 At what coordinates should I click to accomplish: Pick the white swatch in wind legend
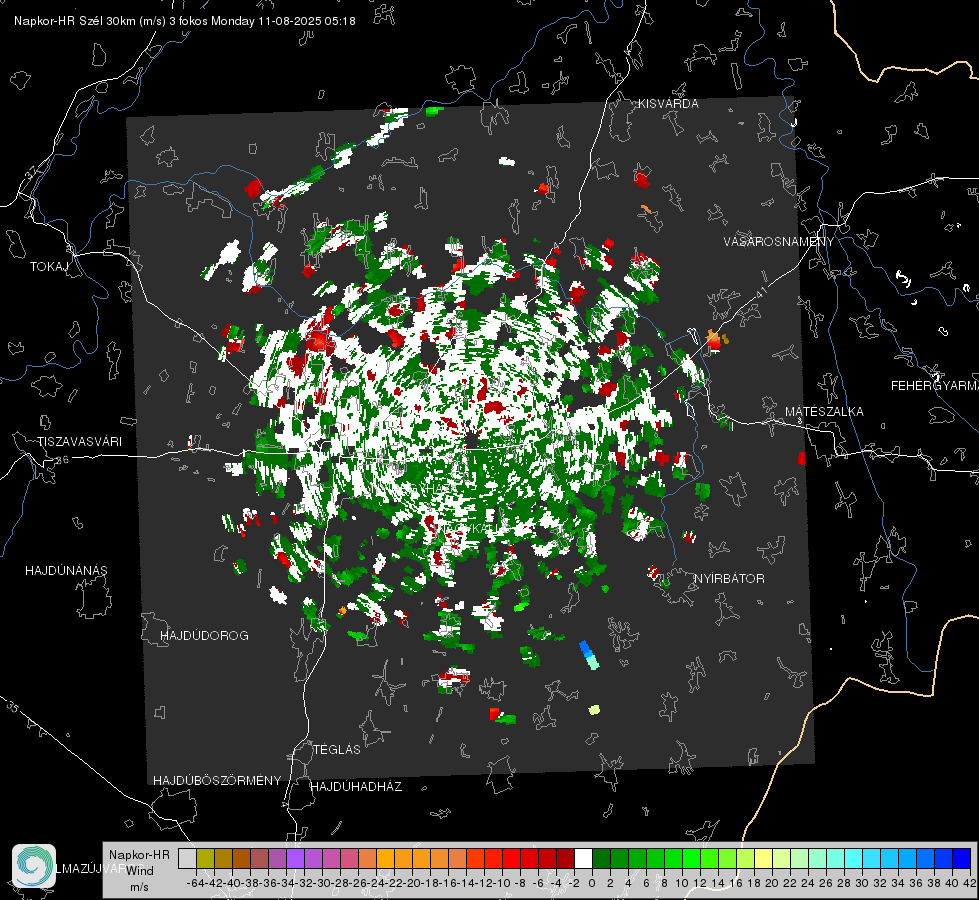point(583,858)
